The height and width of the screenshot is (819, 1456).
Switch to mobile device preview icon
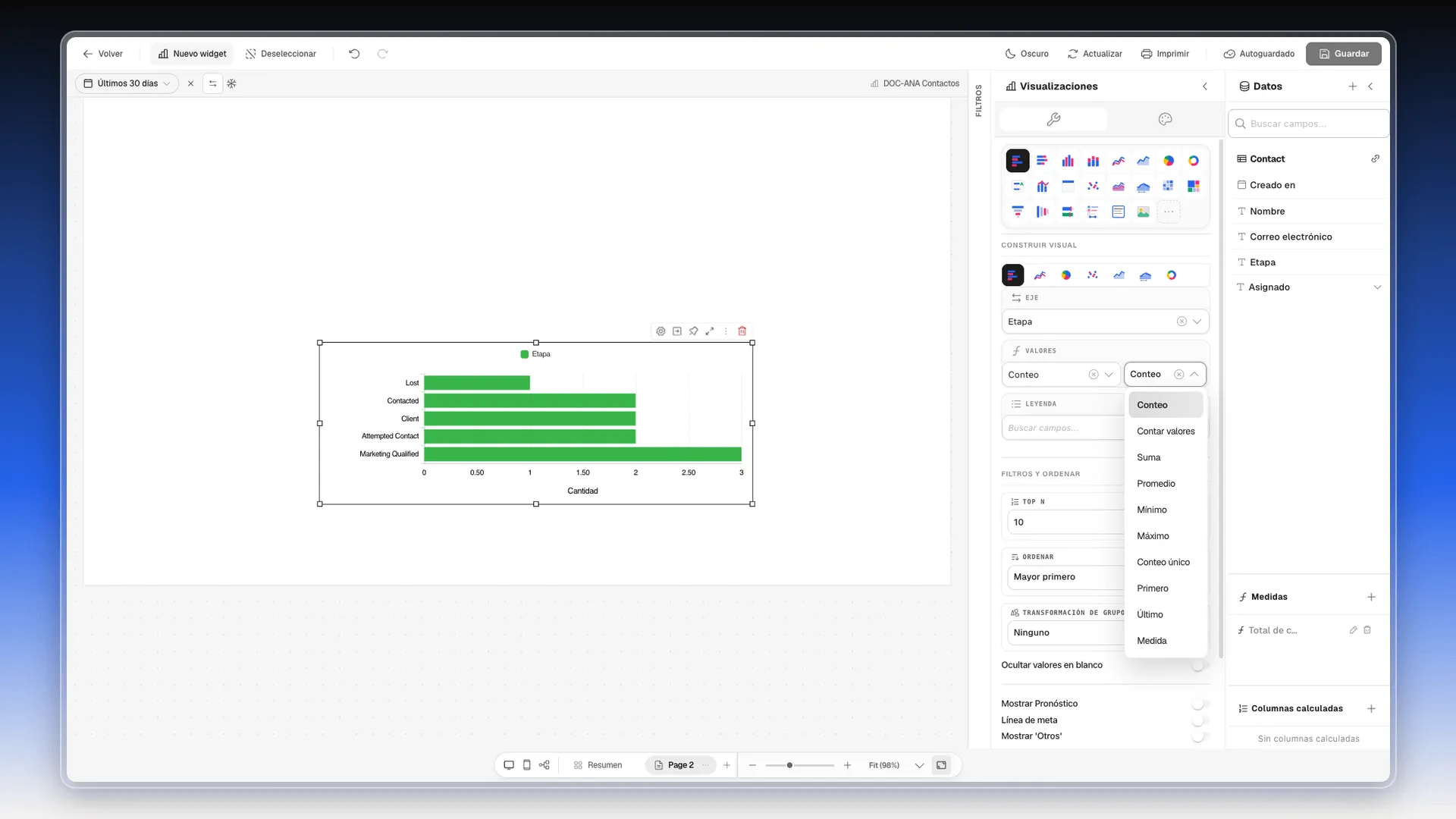[527, 765]
